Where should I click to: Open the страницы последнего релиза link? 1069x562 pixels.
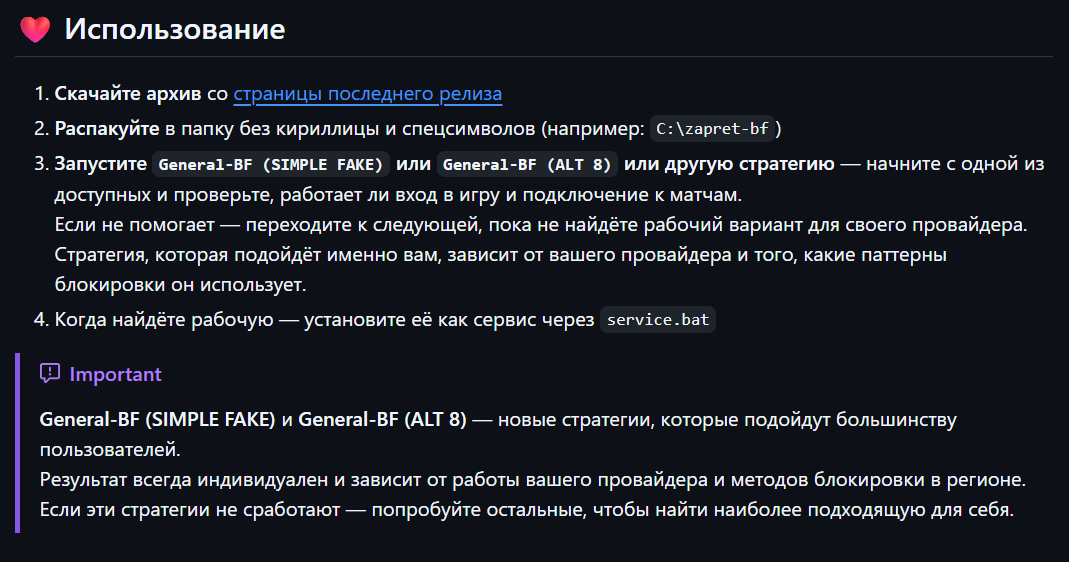367,93
